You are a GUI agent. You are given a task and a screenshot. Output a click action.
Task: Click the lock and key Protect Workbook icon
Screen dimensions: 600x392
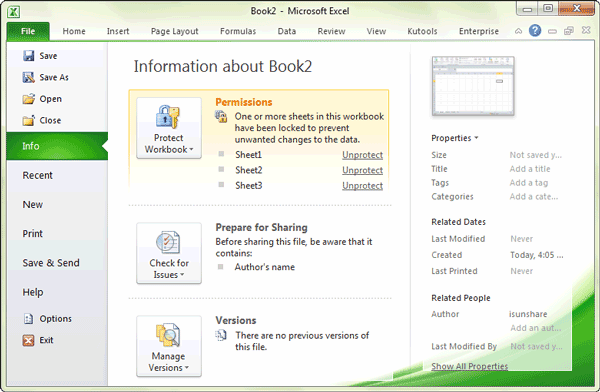click(x=168, y=117)
